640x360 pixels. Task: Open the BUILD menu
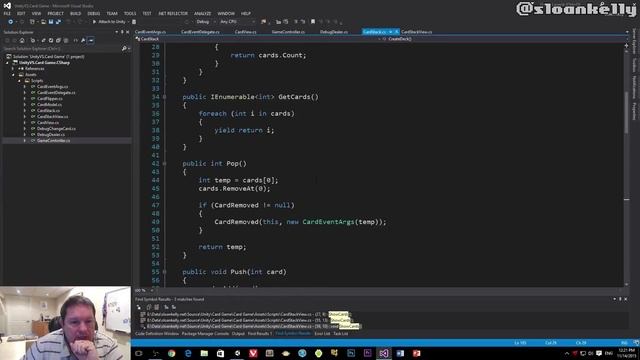tap(76, 13)
